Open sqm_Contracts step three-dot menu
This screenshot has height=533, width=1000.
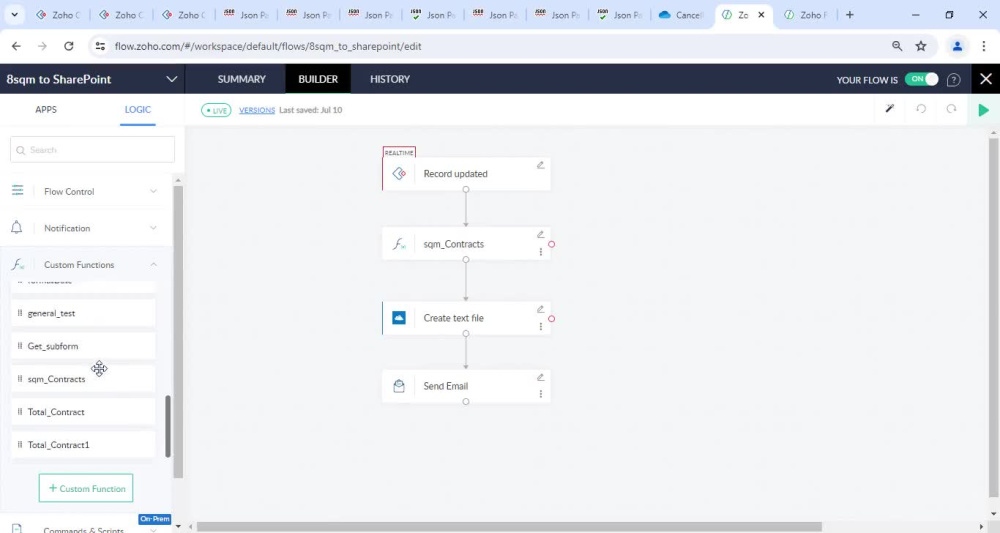point(540,252)
